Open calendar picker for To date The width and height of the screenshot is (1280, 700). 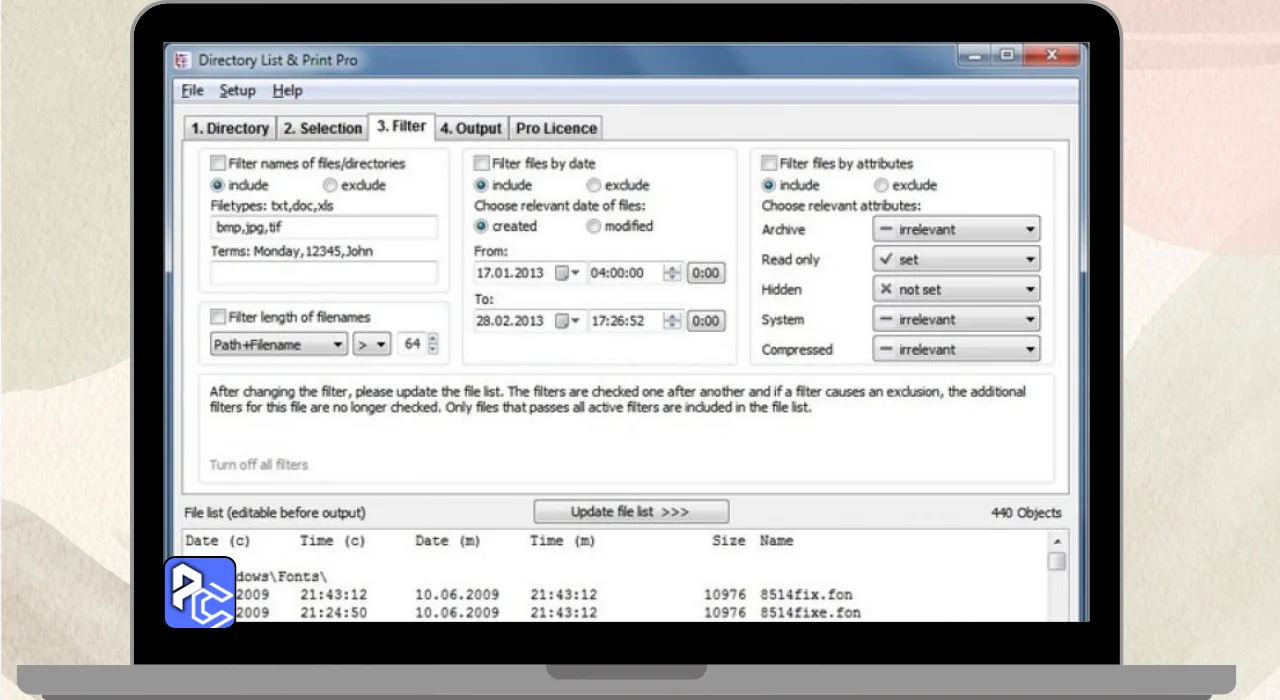[568, 321]
